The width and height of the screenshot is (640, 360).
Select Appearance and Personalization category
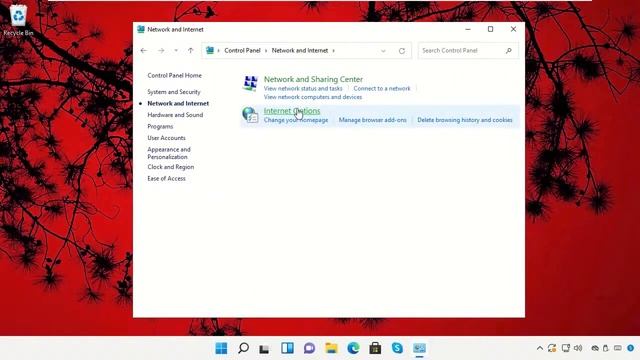pos(169,153)
